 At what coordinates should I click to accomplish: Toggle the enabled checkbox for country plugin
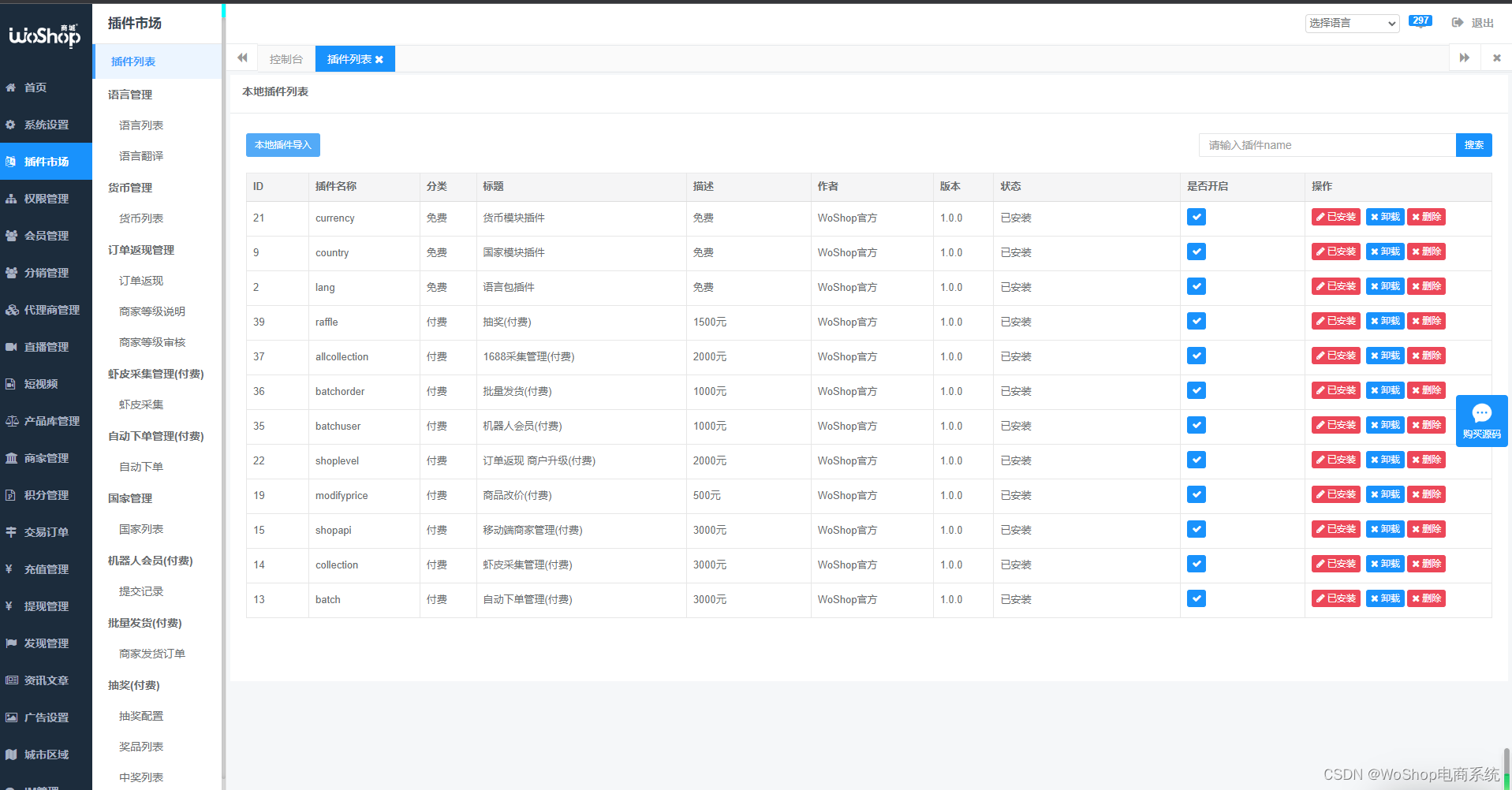point(1197,252)
